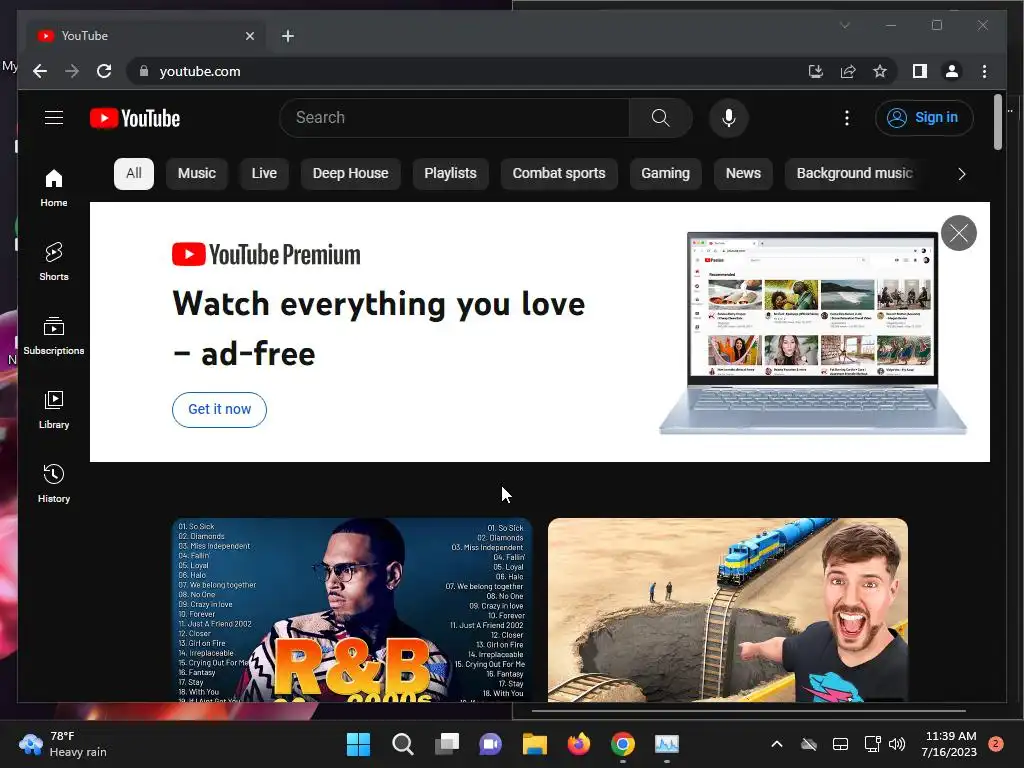Bookmark this page with star

(x=880, y=71)
